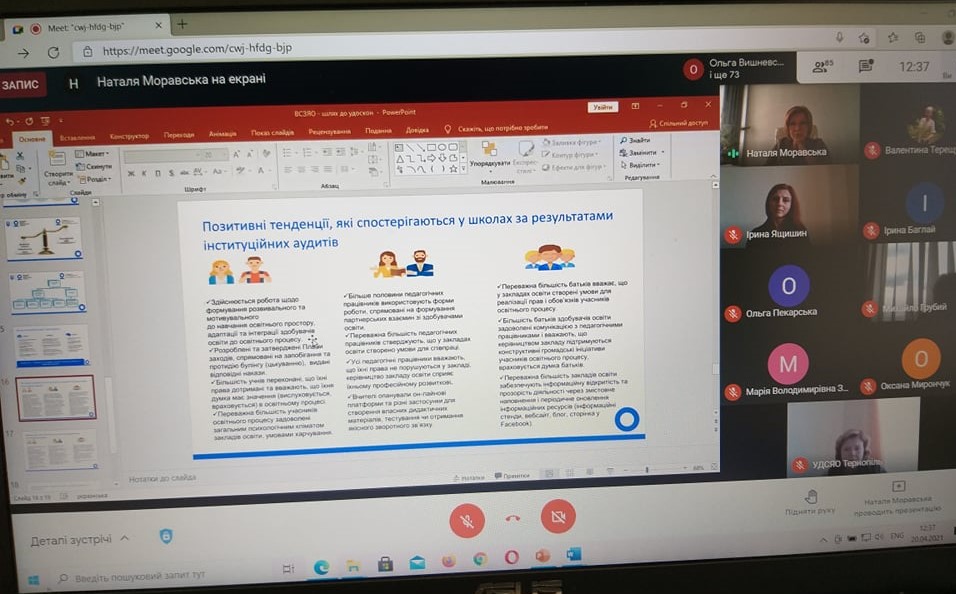Click the ЗАПИС recording indicator

21,84
